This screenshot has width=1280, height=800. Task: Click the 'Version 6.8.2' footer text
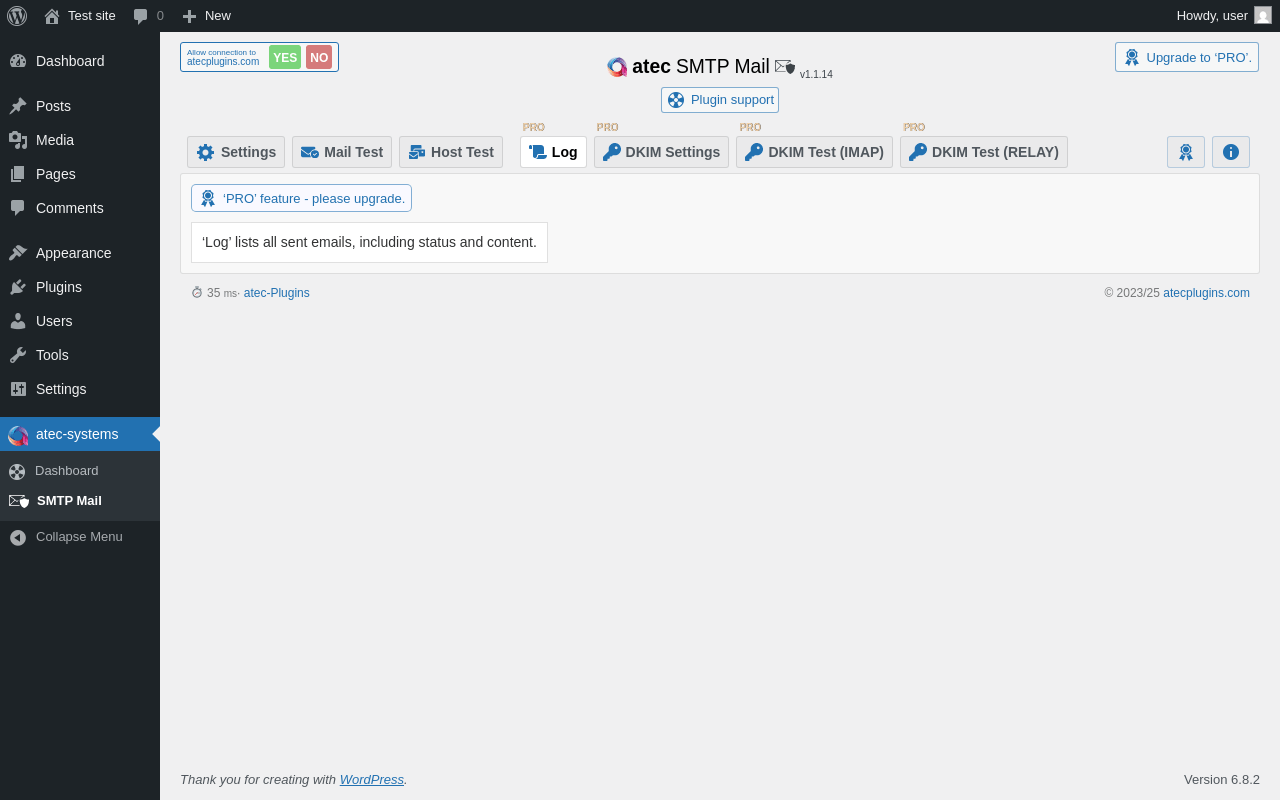pyautogui.click(x=1222, y=779)
